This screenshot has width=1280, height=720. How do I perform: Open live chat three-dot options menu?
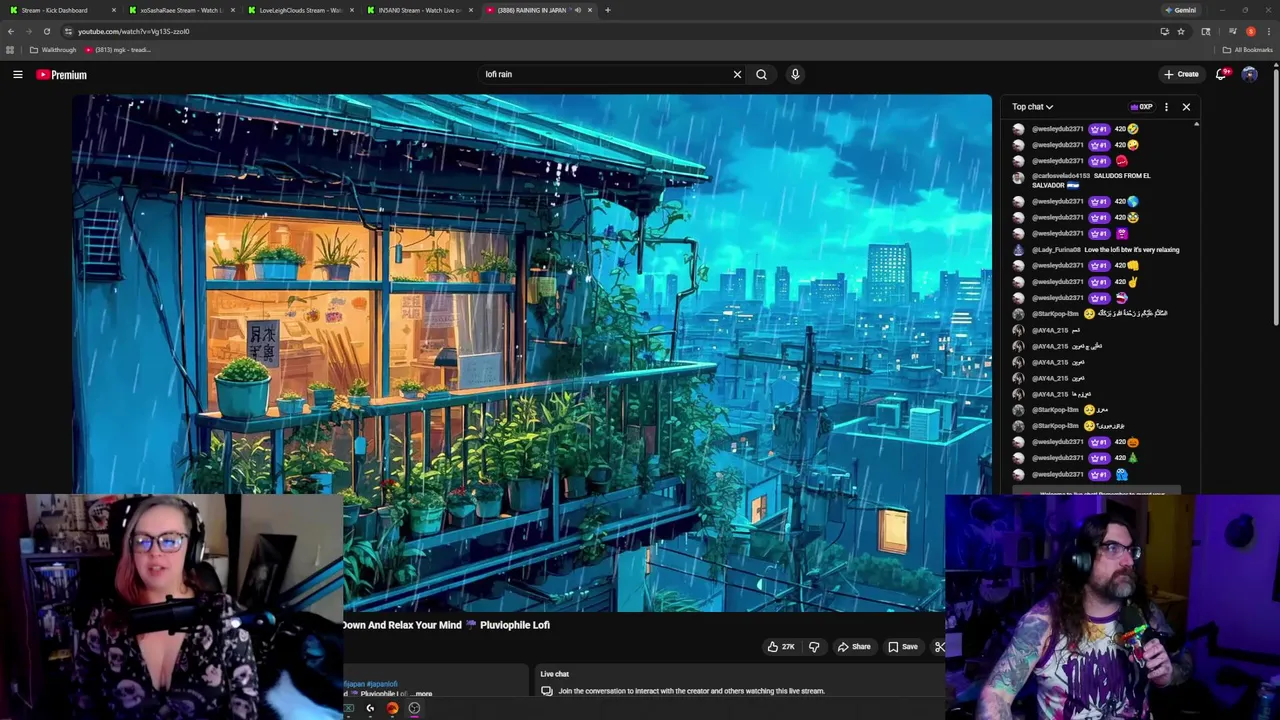pos(1166,107)
